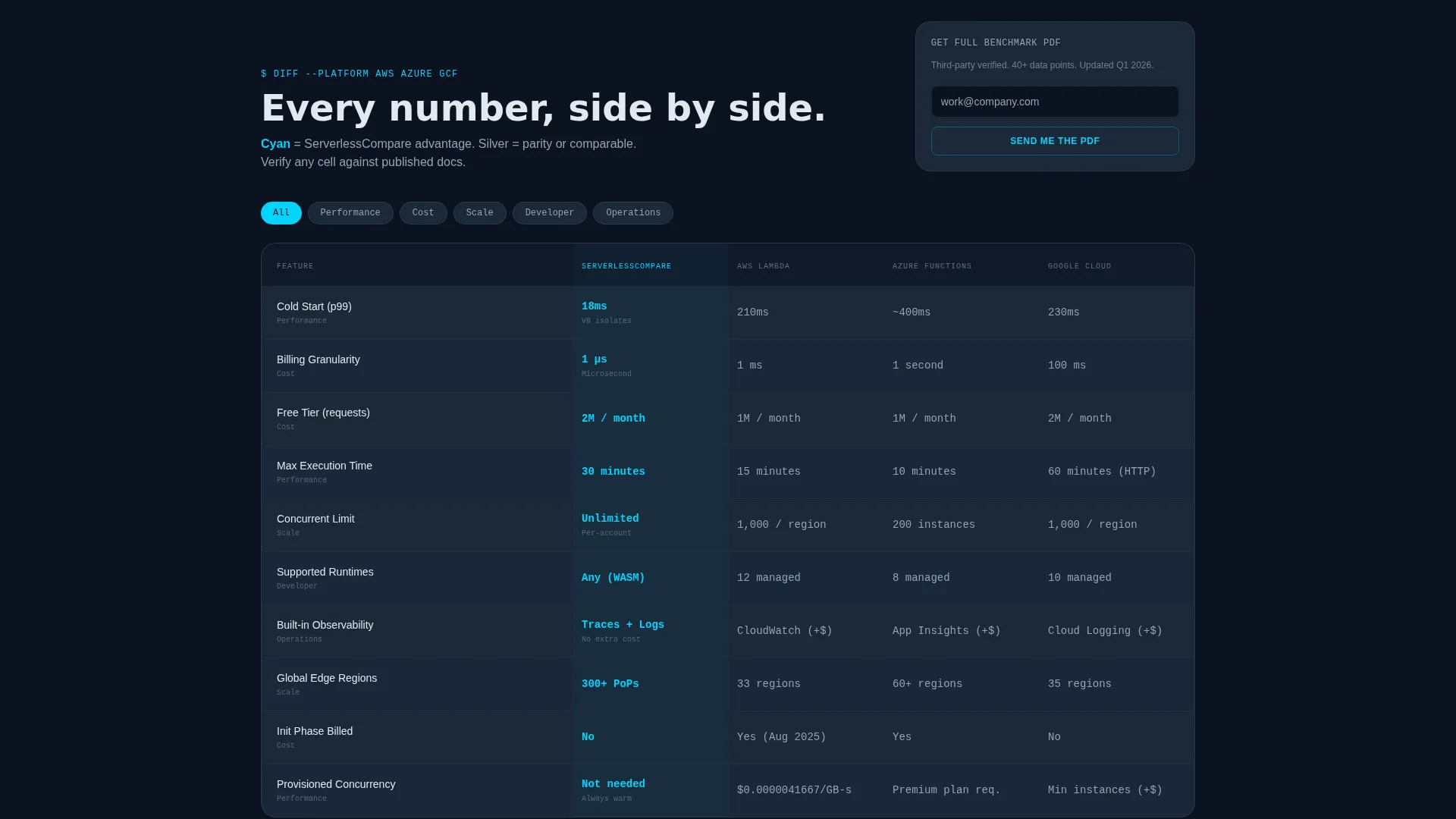Select the Free Tier (requests) row label
This screenshot has width=1456, height=819.
click(x=323, y=413)
